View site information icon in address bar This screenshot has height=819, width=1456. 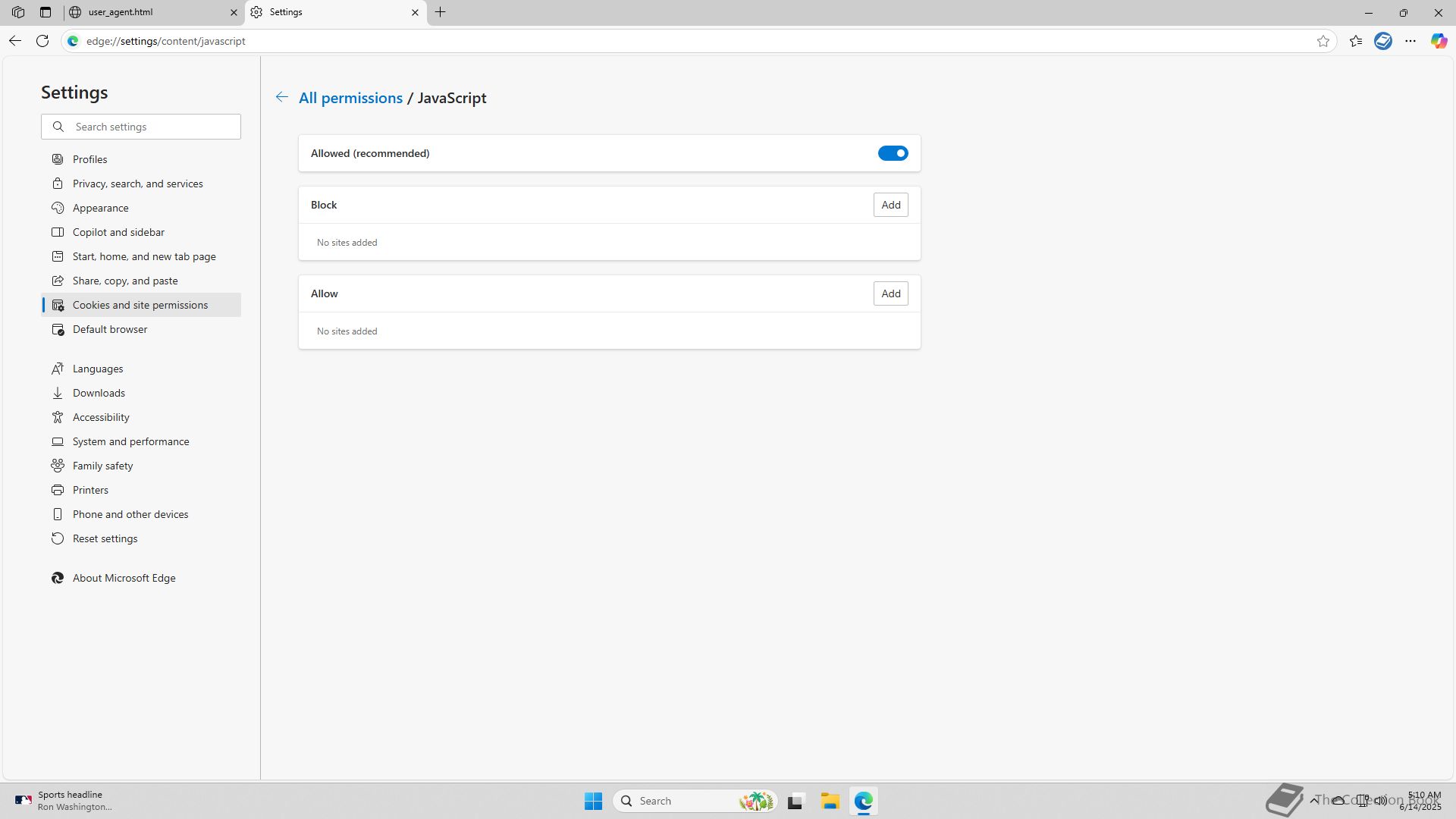click(x=73, y=41)
